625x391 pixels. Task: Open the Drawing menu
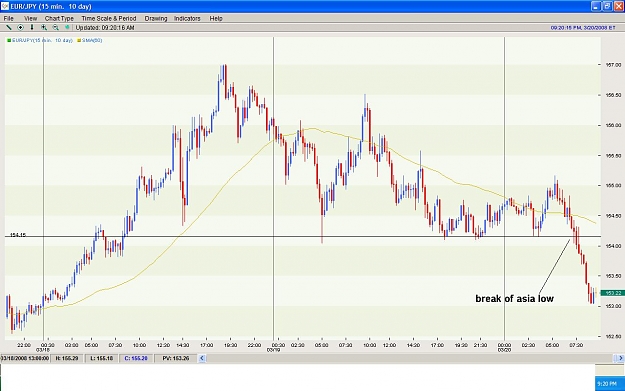(155, 18)
